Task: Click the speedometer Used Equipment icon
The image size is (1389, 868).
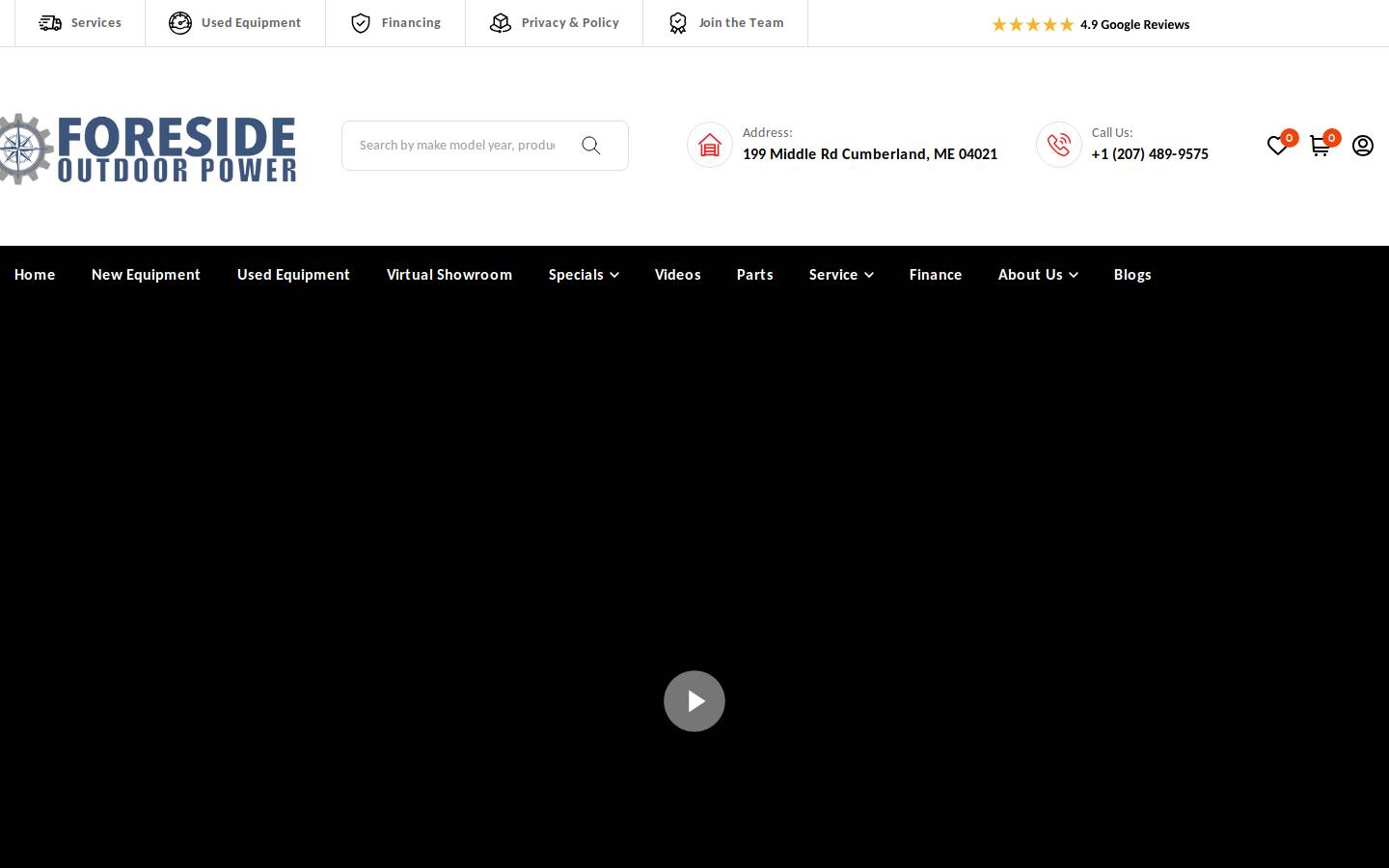Action: point(180,23)
